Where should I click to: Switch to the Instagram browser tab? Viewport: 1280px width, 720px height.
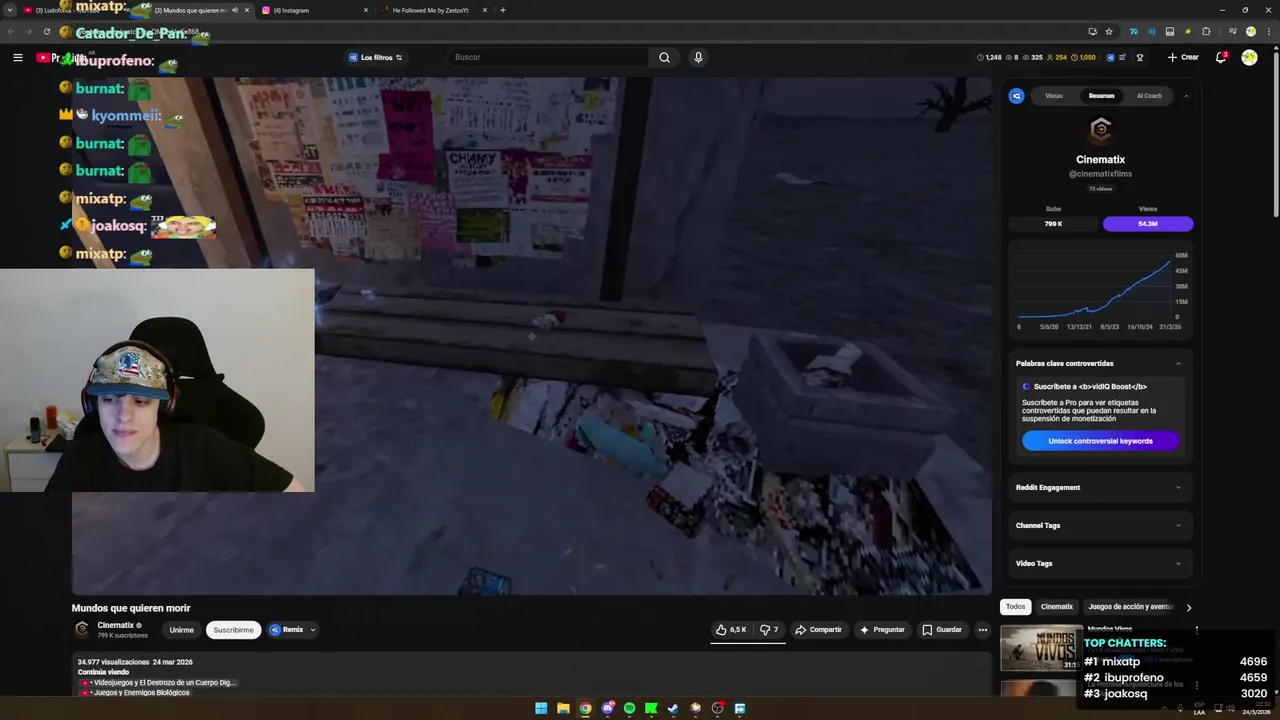[x=315, y=10]
